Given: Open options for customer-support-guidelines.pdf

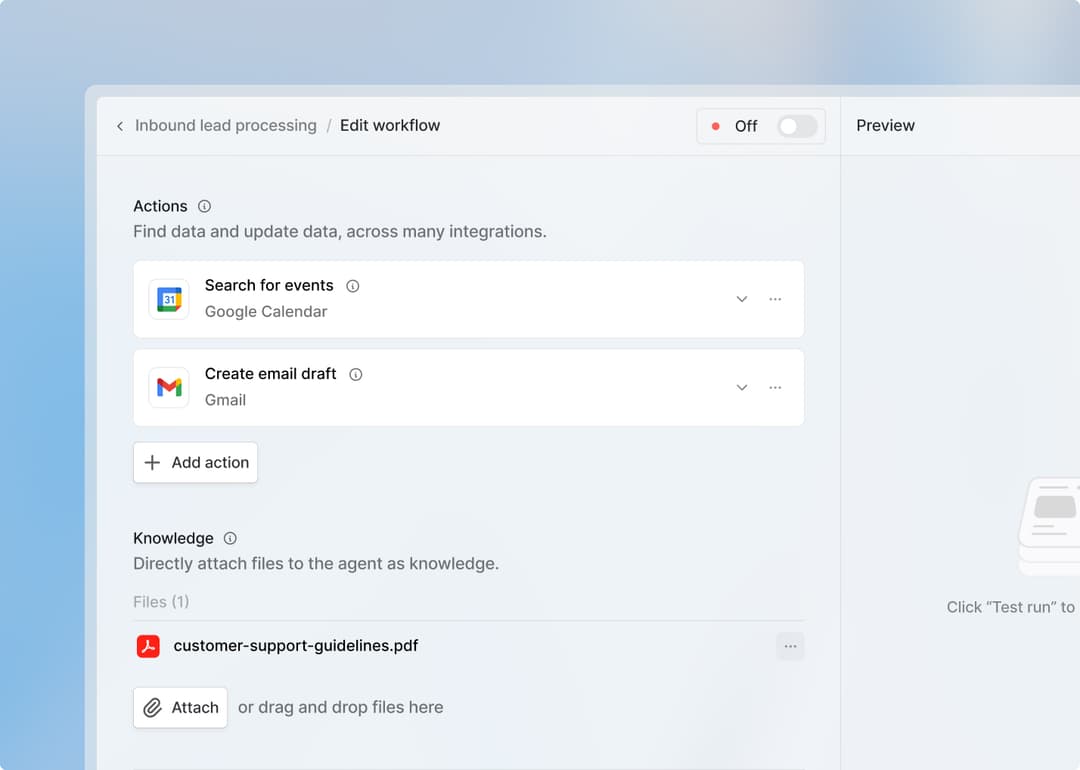Looking at the screenshot, I should (790, 646).
